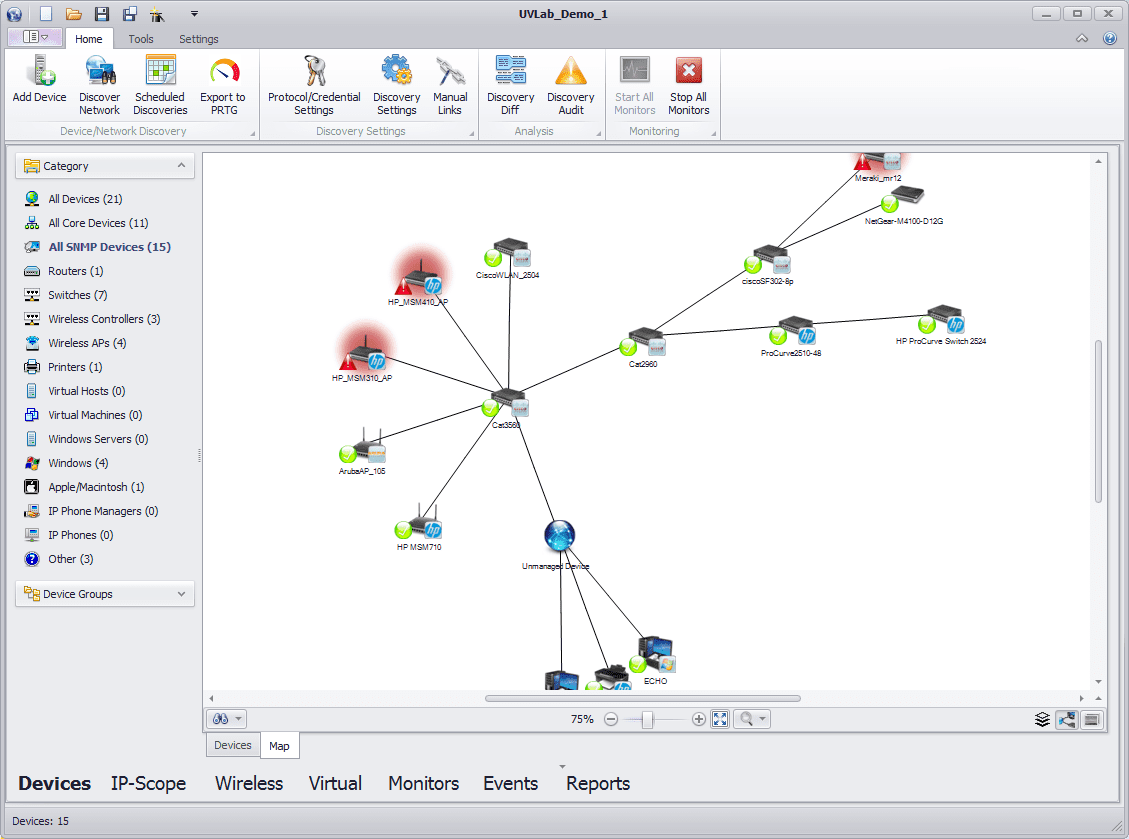This screenshot has height=839, width=1129.
Task: Open Discovery Settings gear icon
Action: (397, 71)
